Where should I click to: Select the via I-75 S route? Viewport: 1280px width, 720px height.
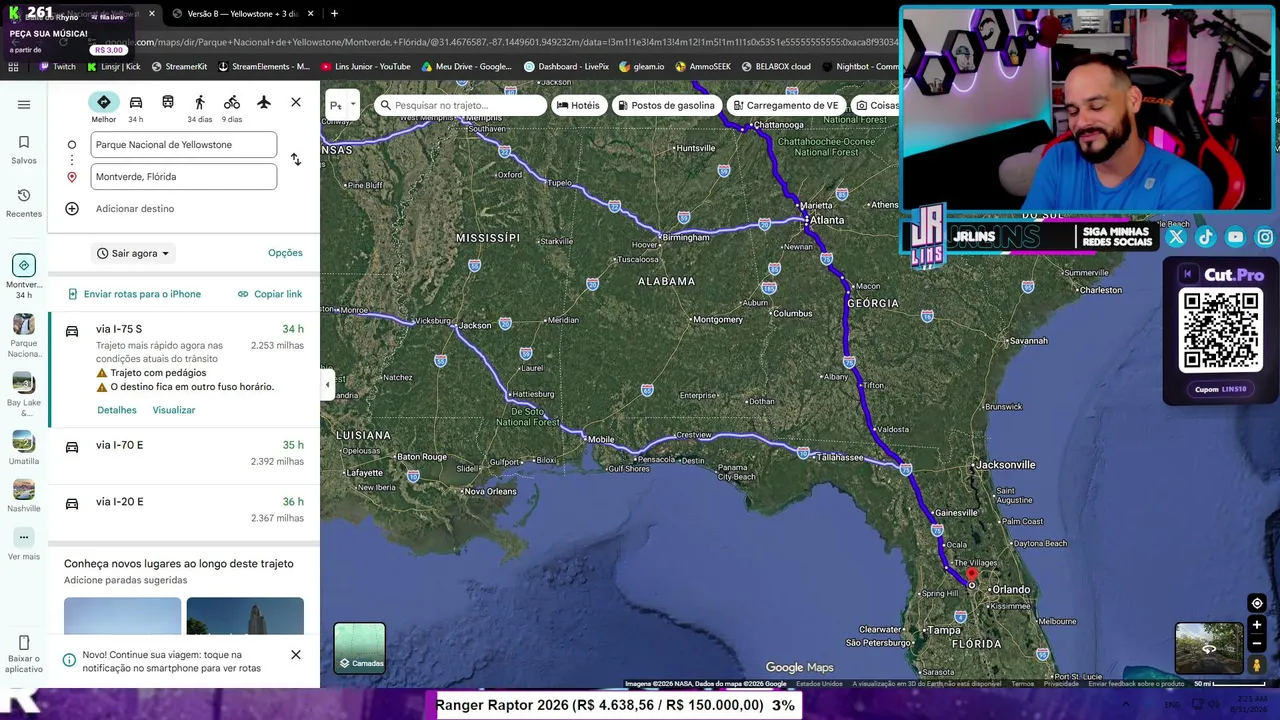pyautogui.click(x=184, y=369)
